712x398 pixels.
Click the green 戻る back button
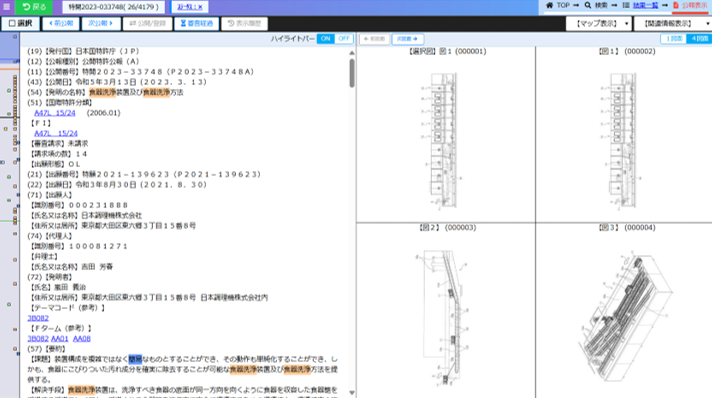[34, 6]
